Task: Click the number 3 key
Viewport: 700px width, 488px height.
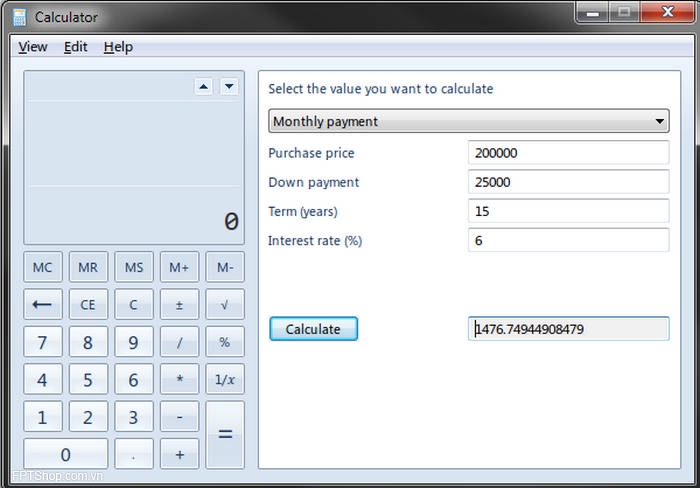Action: pos(134,417)
